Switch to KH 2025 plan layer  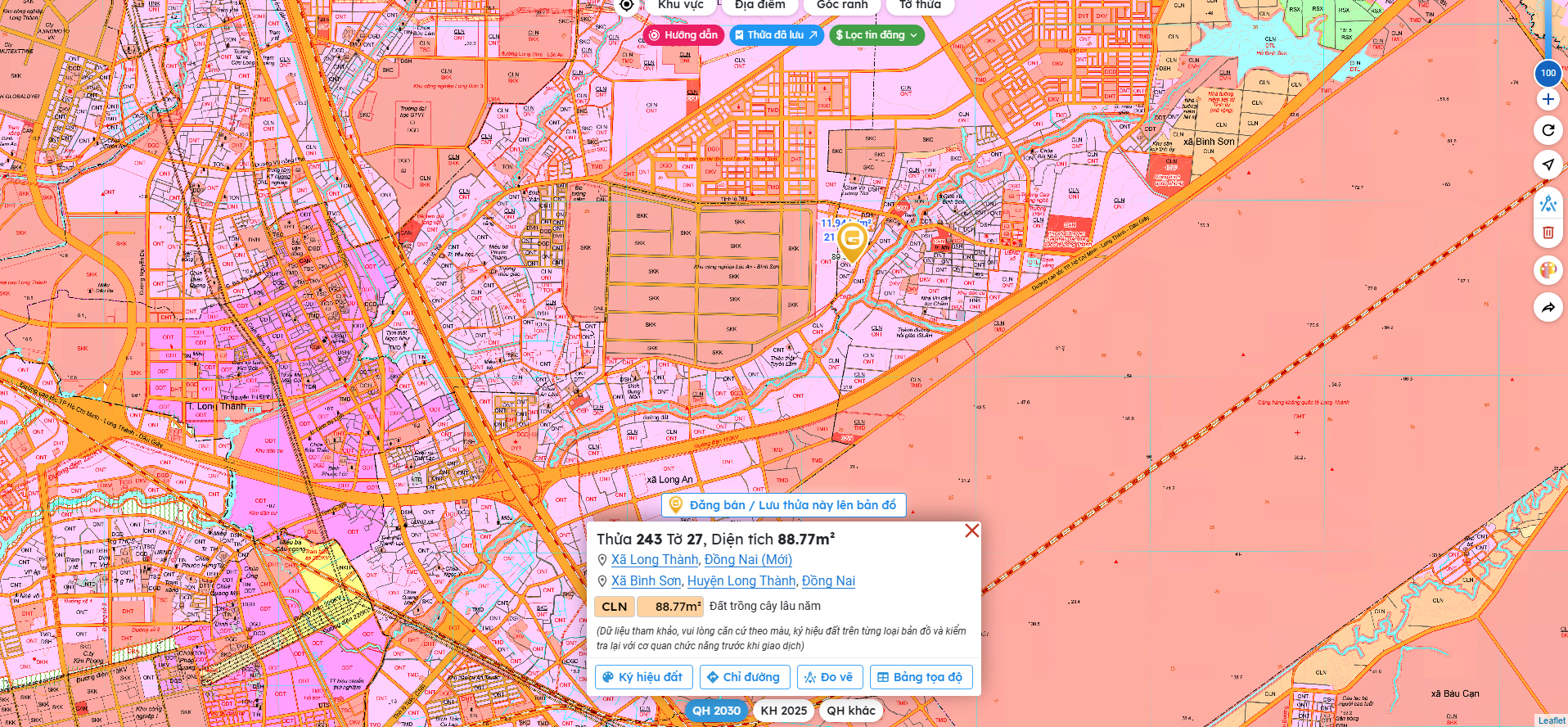pyautogui.click(x=783, y=711)
